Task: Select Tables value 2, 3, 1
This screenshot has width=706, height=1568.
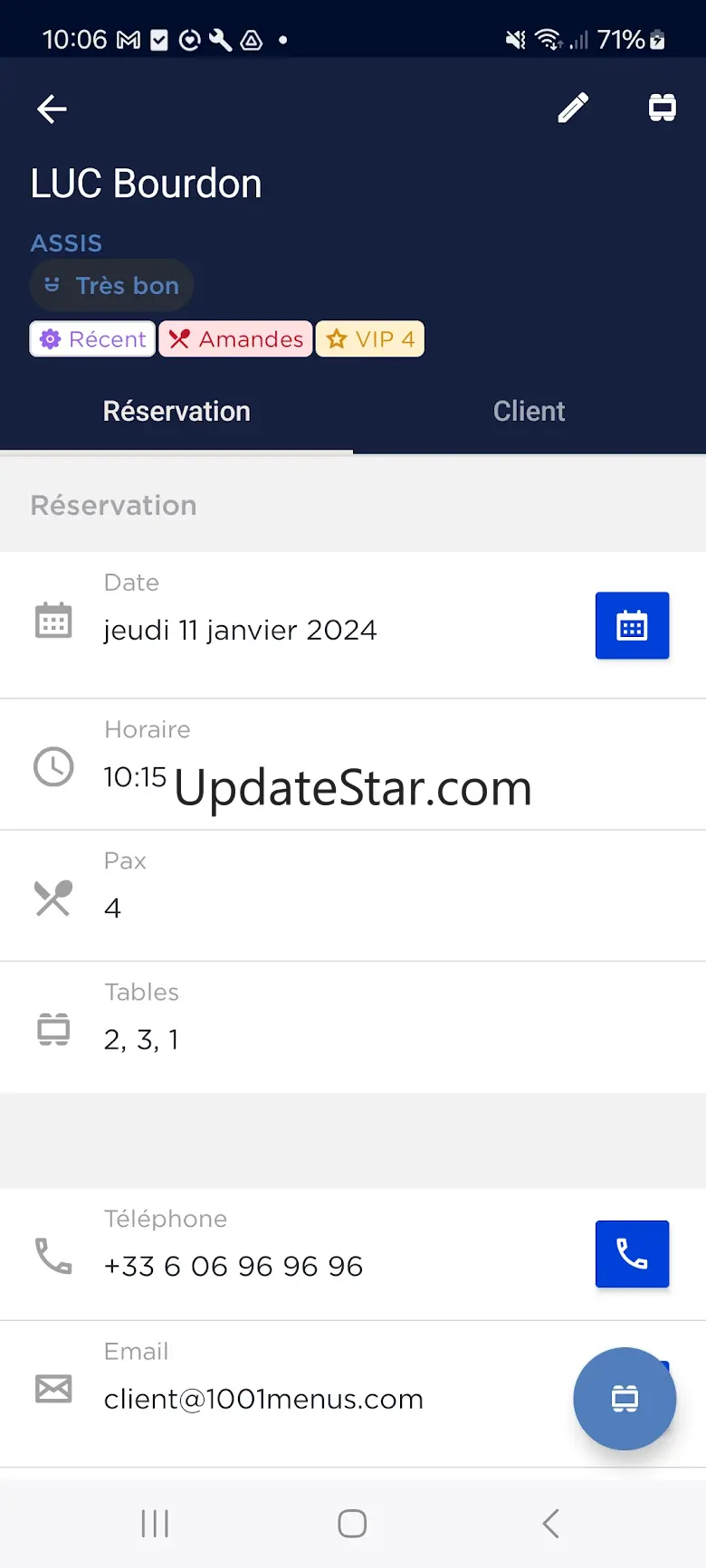Action: [141, 1040]
